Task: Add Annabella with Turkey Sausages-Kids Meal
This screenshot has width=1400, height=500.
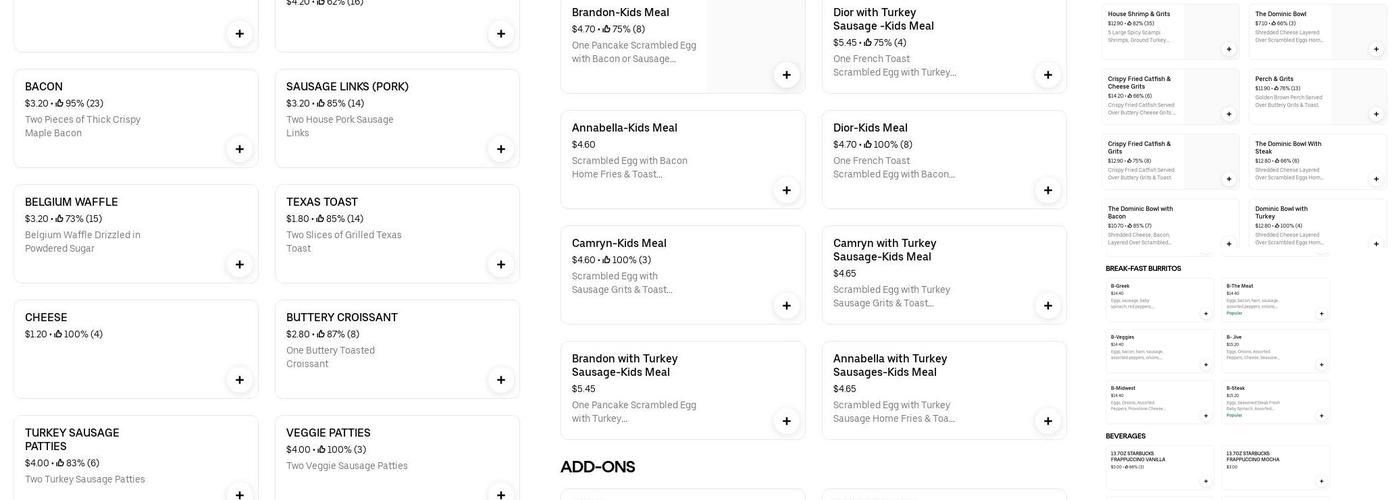Action: [x=1048, y=421]
